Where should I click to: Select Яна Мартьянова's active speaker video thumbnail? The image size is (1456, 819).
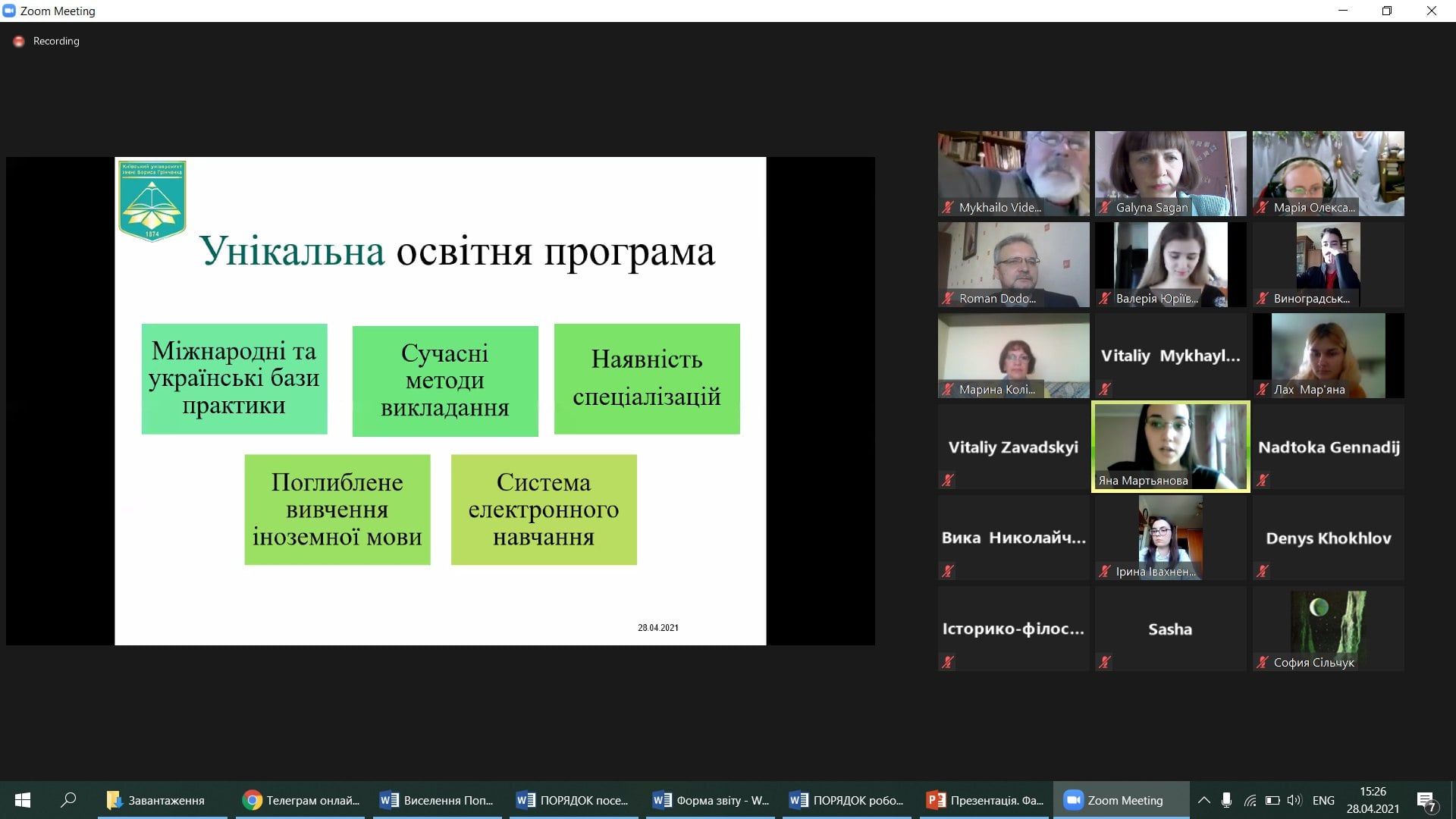[x=1170, y=446]
